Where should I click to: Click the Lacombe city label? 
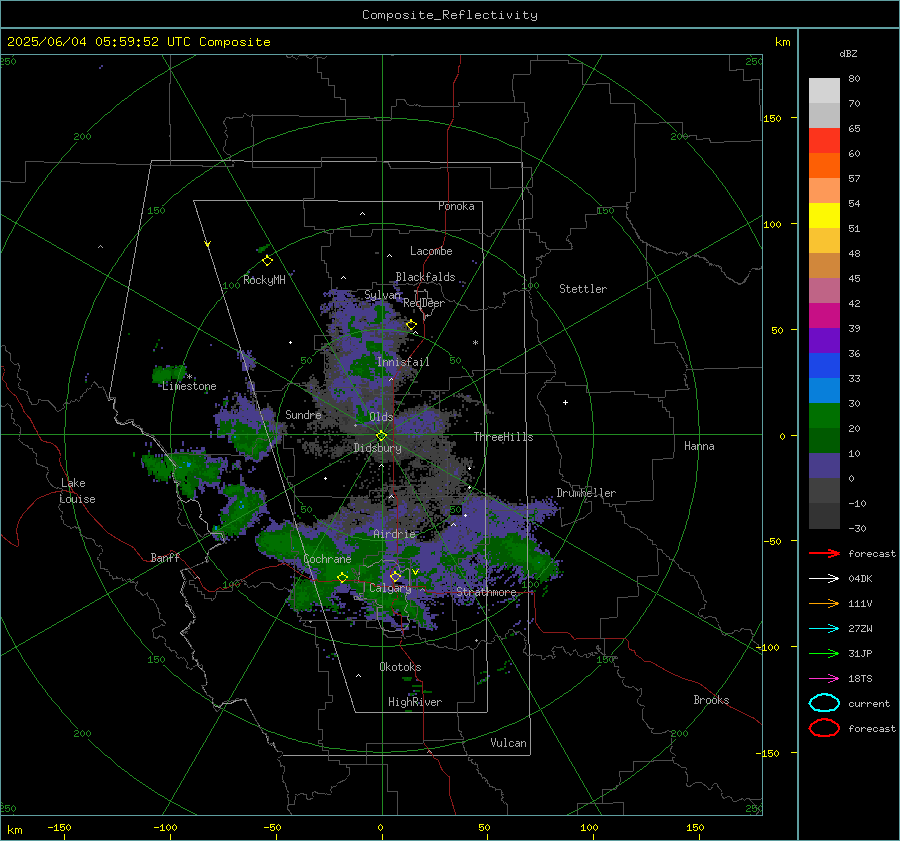[x=431, y=251]
